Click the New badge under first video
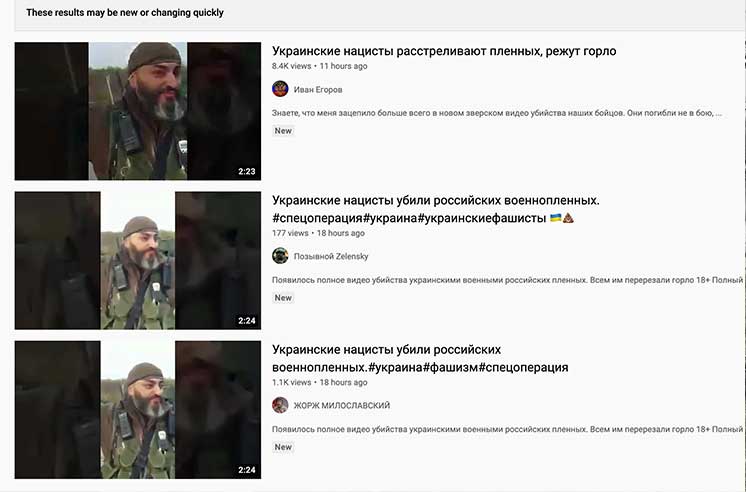The width and height of the screenshot is (746, 492). 283,131
